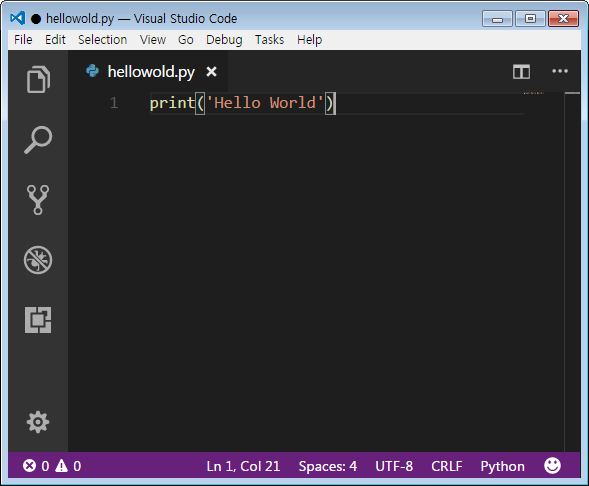The height and width of the screenshot is (486, 589).
Task: Open the Debug view in activity bar
Action: coord(38,260)
